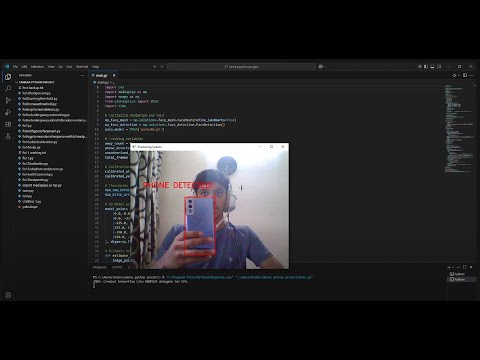Image resolution: width=480 pixels, height=360 pixels.
Task: Open the Run and Debug view
Action: tap(8, 112)
